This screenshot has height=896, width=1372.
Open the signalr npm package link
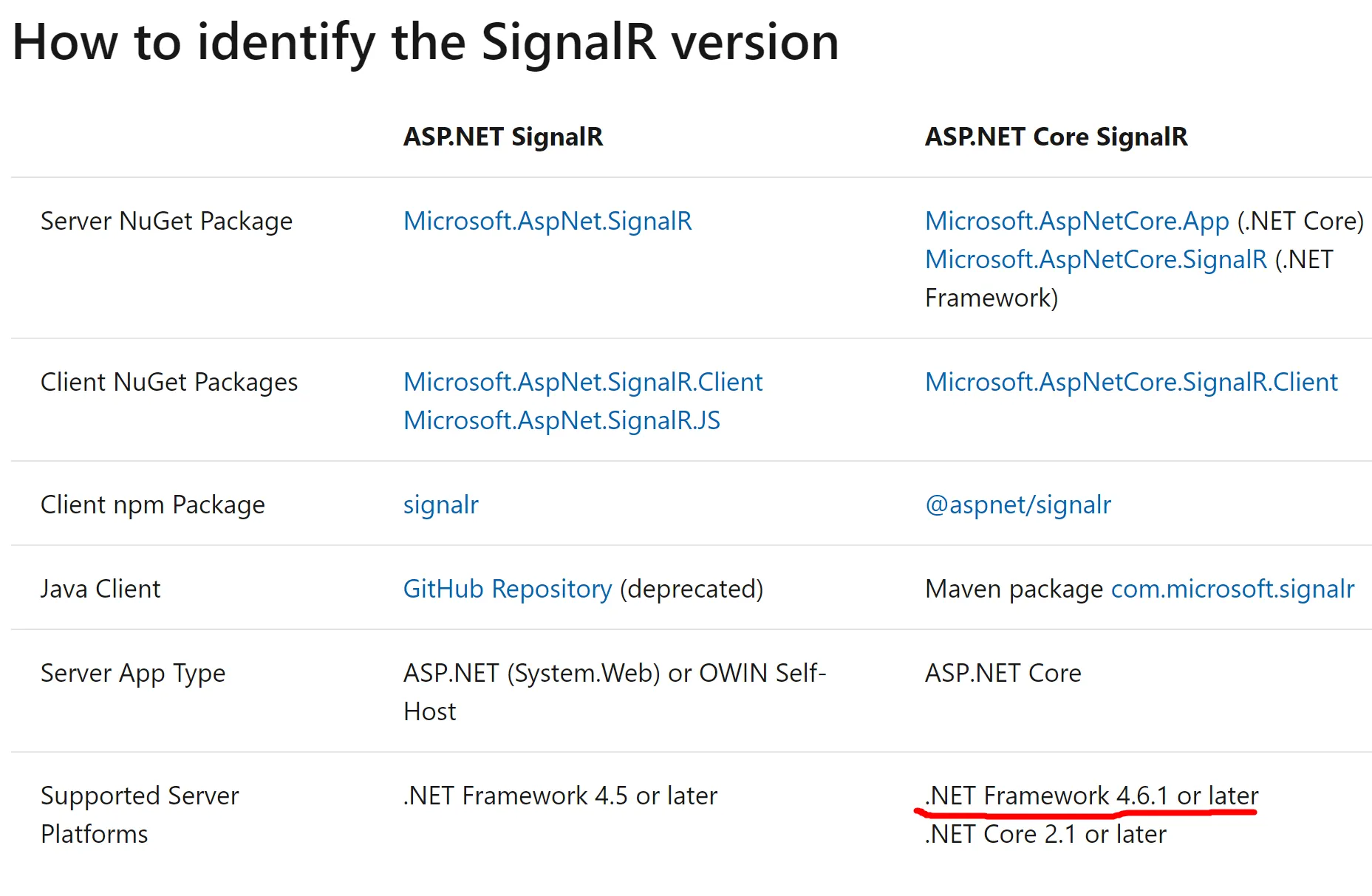click(x=440, y=505)
